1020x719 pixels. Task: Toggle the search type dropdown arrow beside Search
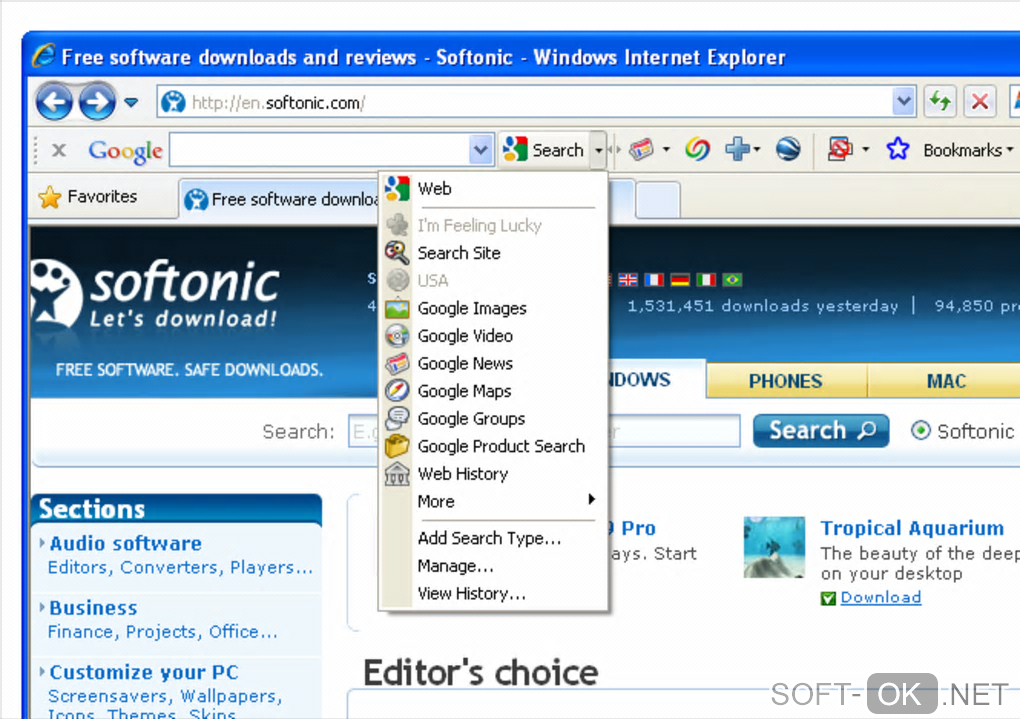pos(598,150)
